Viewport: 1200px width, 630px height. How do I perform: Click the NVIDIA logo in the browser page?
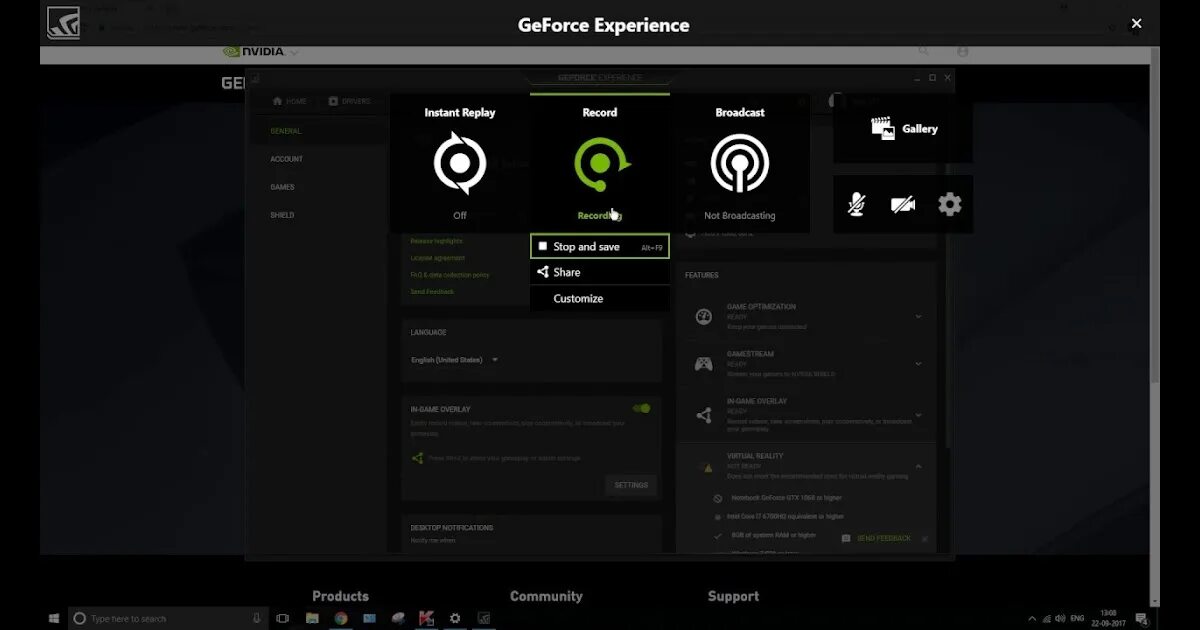pyautogui.click(x=253, y=51)
